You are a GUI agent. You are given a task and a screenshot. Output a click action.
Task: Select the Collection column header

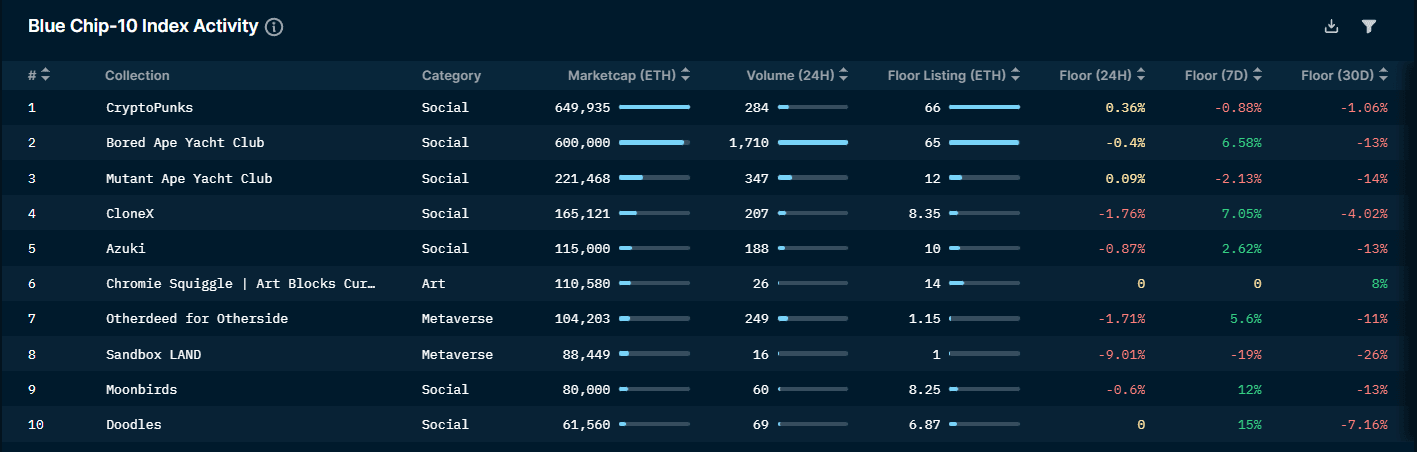pyautogui.click(x=137, y=75)
